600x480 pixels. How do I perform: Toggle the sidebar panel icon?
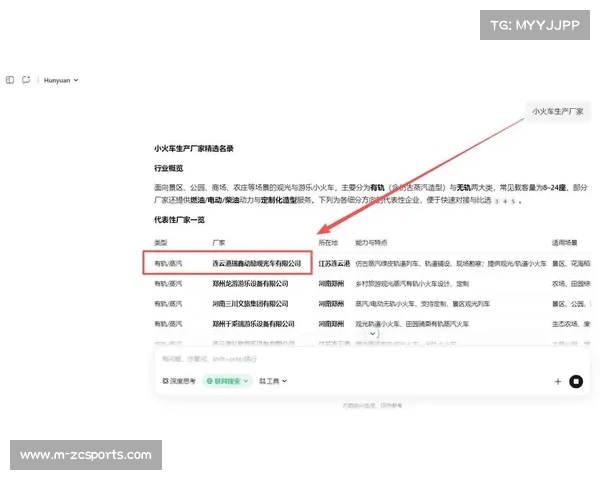10,80
